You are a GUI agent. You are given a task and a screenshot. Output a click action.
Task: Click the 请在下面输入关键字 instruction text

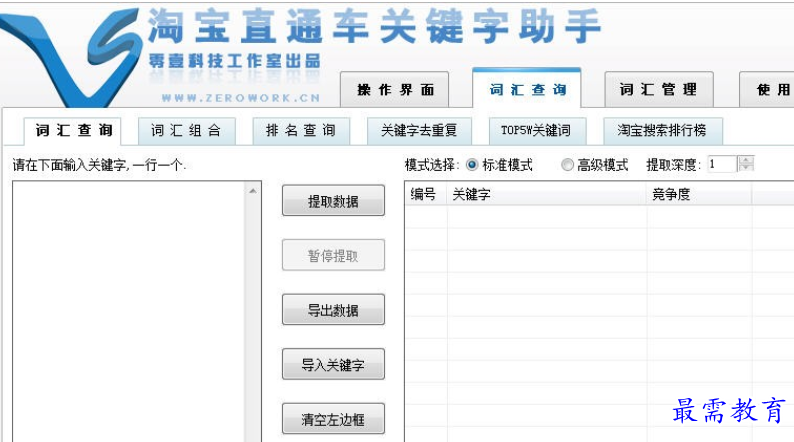[x=99, y=165]
